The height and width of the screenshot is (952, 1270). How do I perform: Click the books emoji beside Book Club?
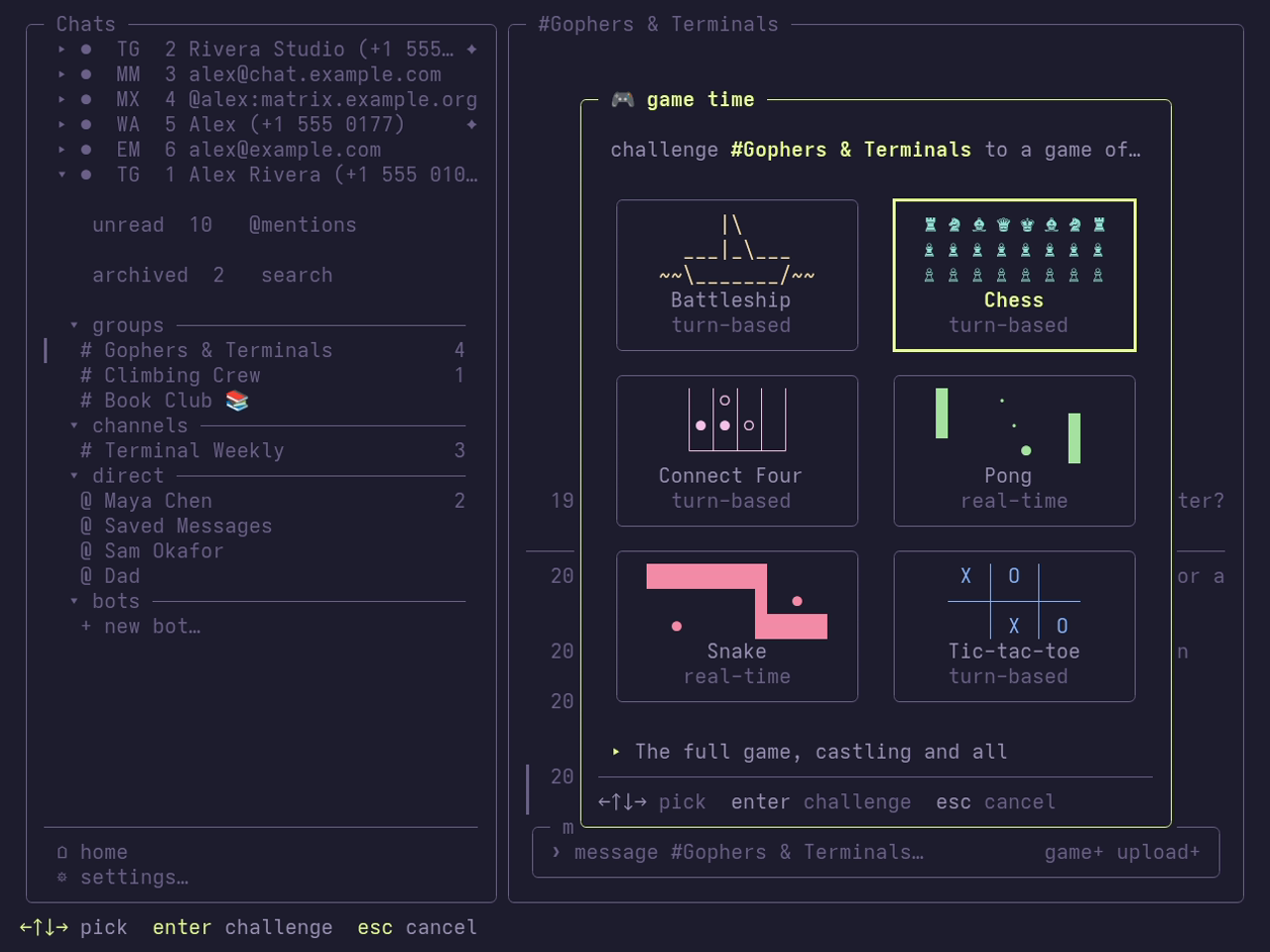[237, 401]
